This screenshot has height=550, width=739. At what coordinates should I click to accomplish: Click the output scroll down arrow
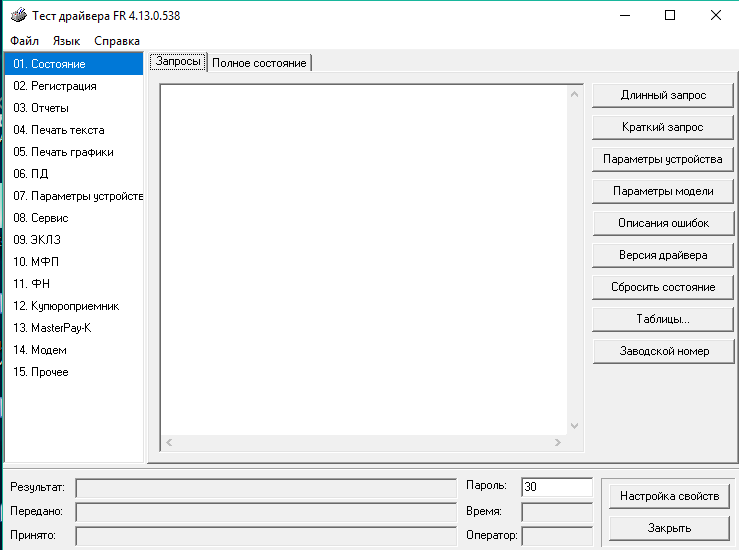(x=574, y=426)
